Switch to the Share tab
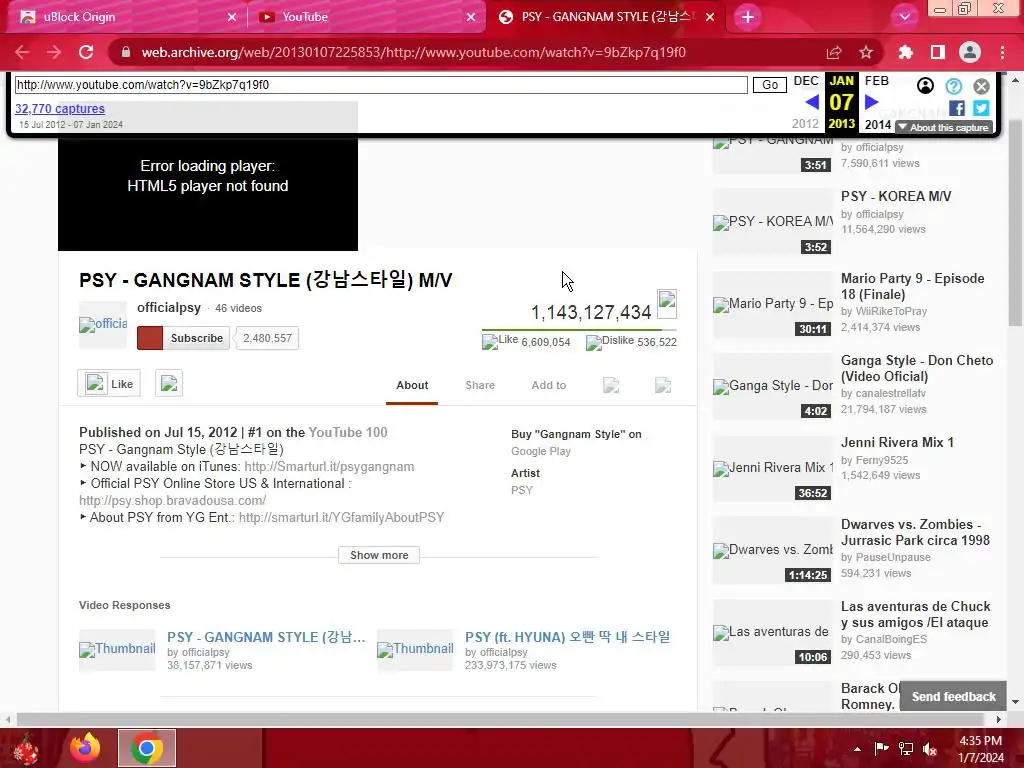This screenshot has width=1024, height=768. pos(480,385)
